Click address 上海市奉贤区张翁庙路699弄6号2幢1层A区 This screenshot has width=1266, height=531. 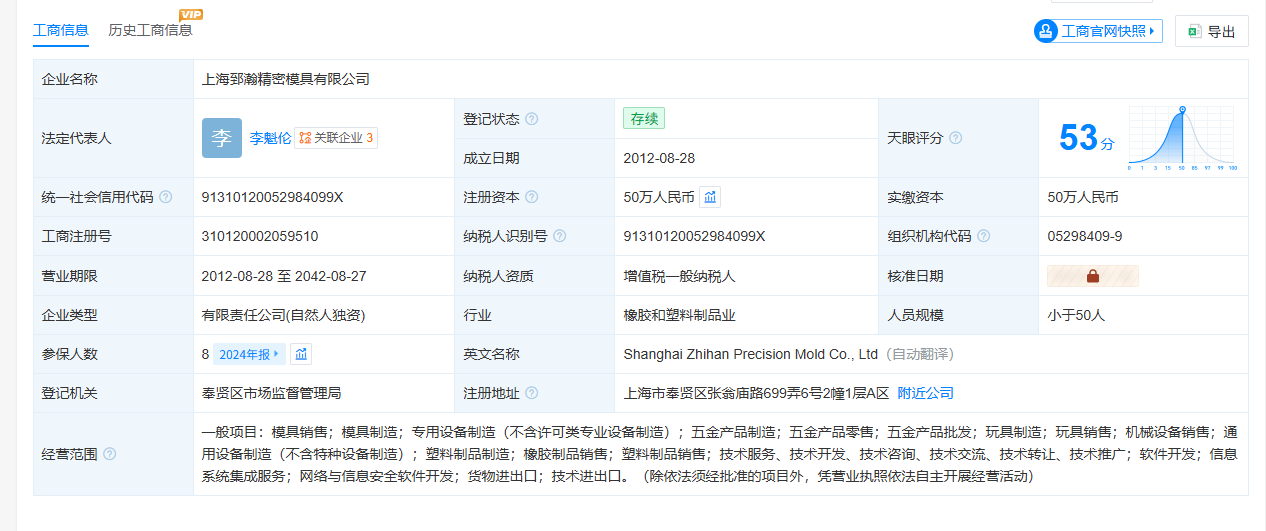click(x=756, y=393)
